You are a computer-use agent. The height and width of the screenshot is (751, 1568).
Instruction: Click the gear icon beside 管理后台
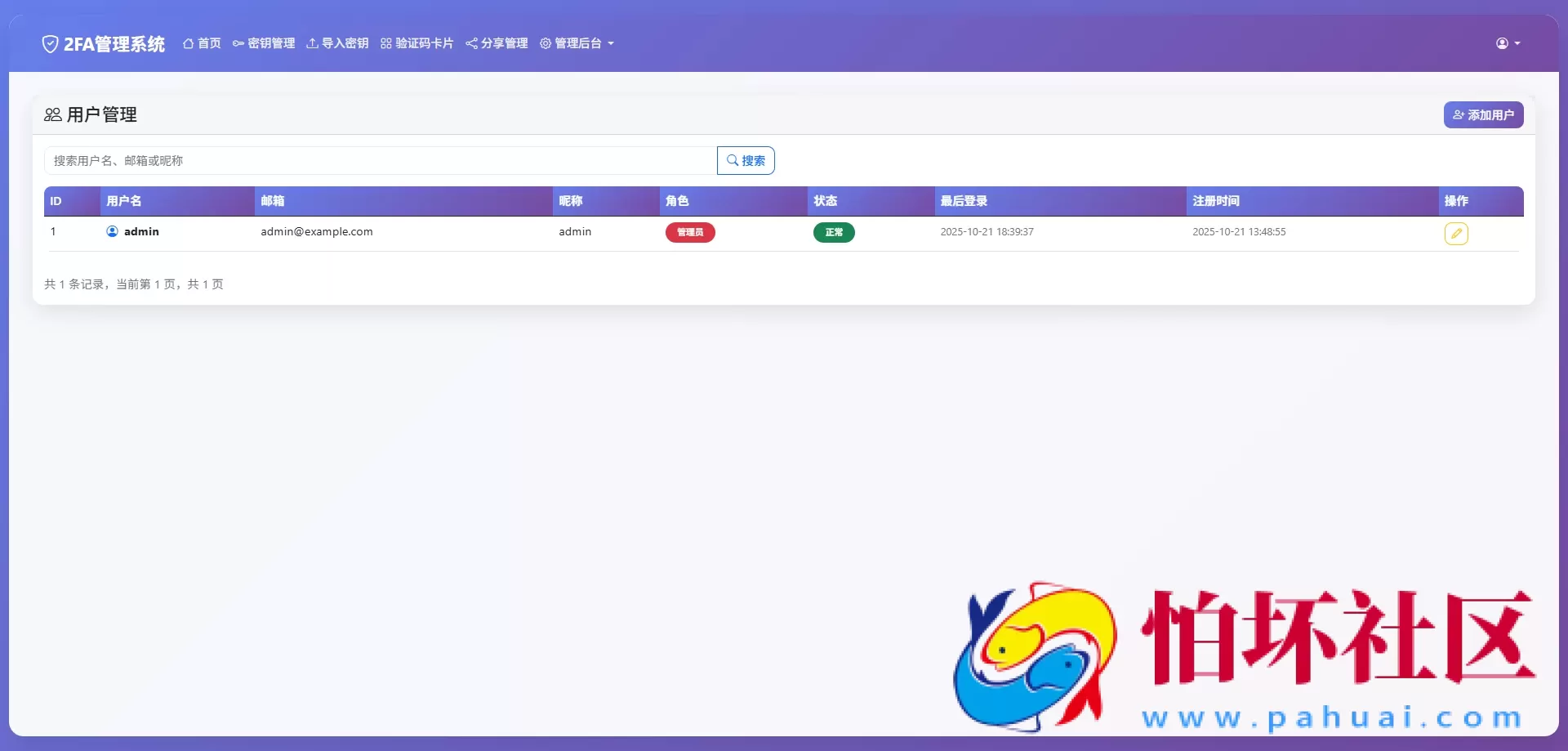545,43
